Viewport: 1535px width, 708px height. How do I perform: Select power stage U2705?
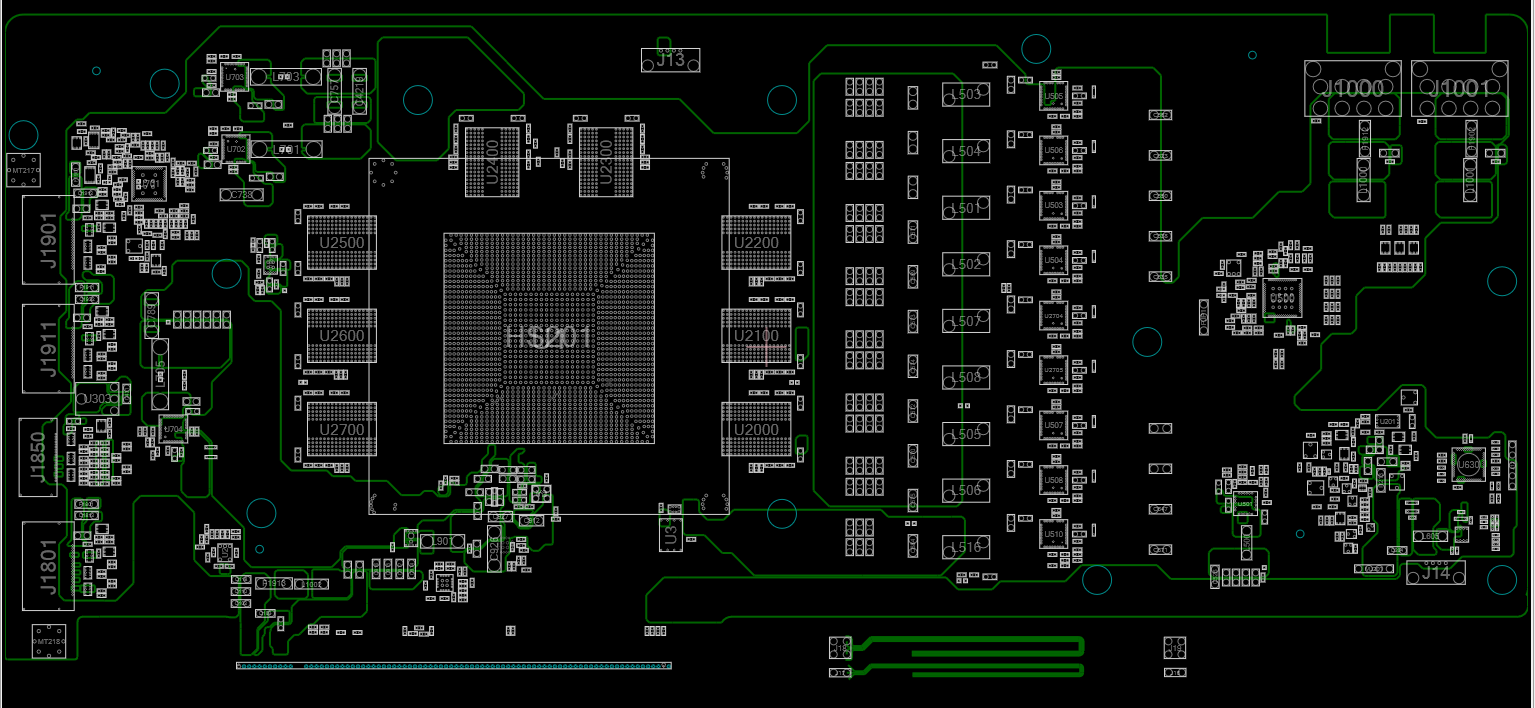pos(1053,370)
